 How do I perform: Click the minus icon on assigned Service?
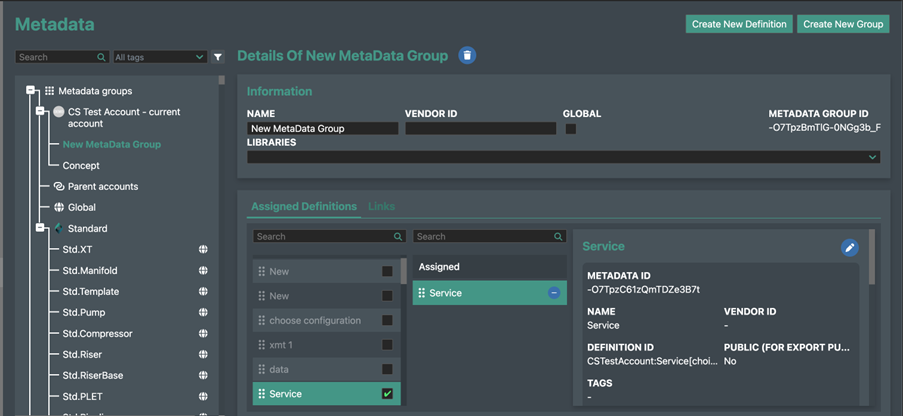click(554, 293)
